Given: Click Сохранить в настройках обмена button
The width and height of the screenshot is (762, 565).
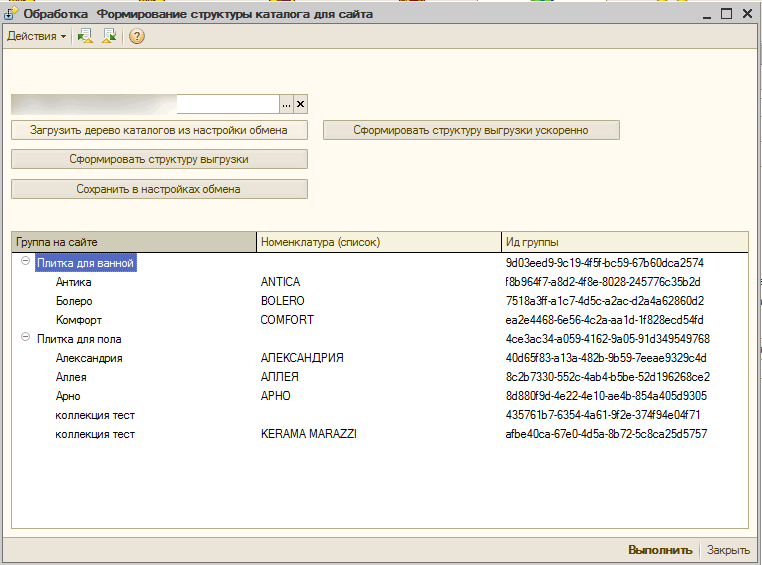Looking at the screenshot, I should click(159, 189).
